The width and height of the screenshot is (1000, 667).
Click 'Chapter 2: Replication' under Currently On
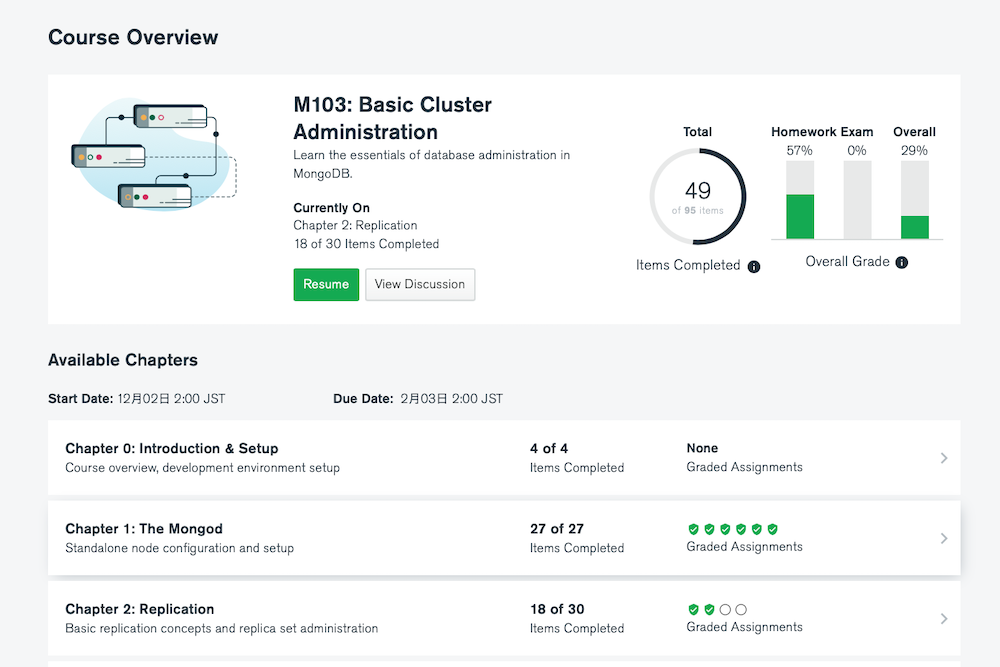(x=355, y=225)
